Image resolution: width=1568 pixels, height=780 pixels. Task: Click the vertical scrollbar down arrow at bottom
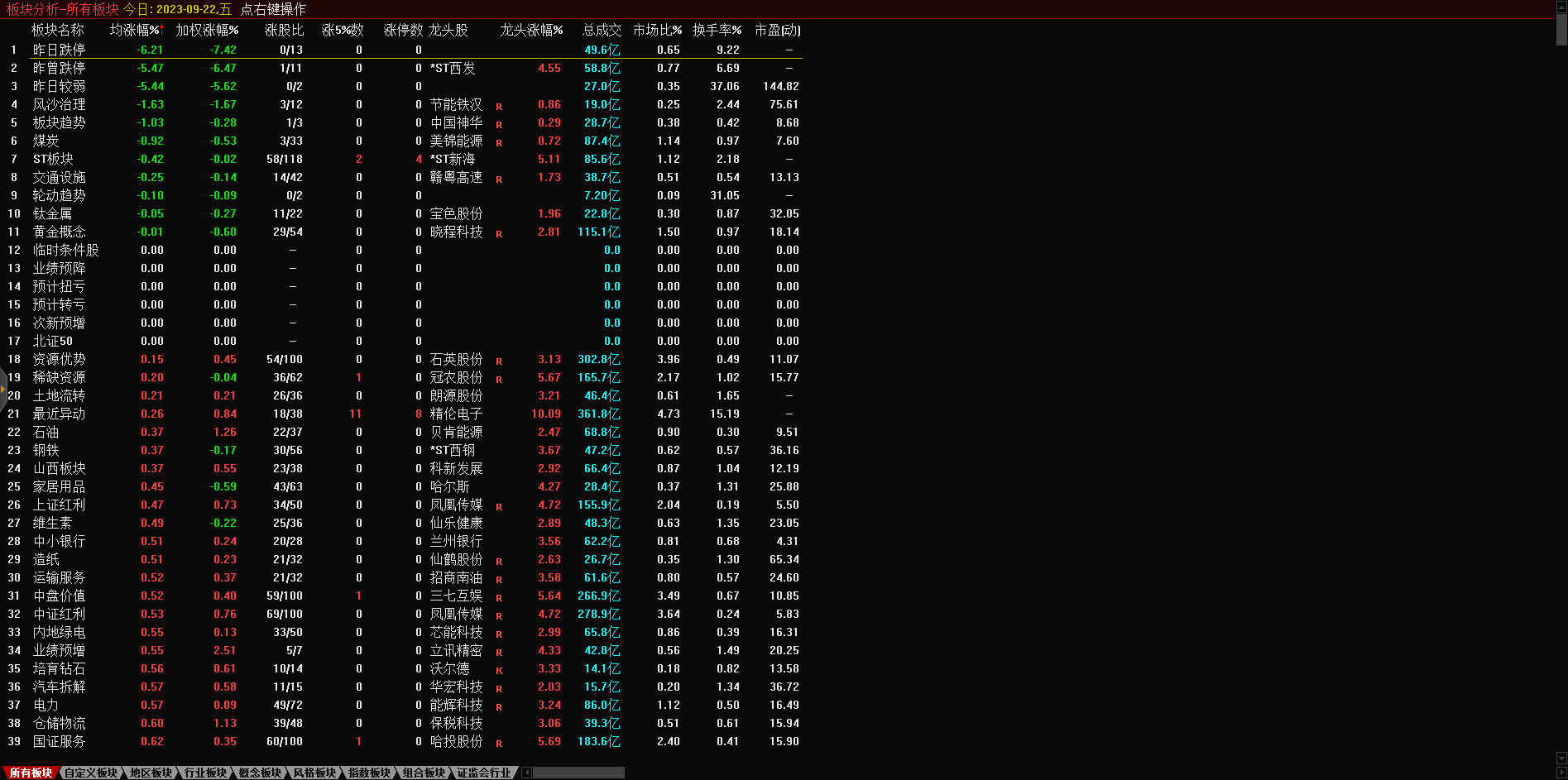[x=1561, y=758]
